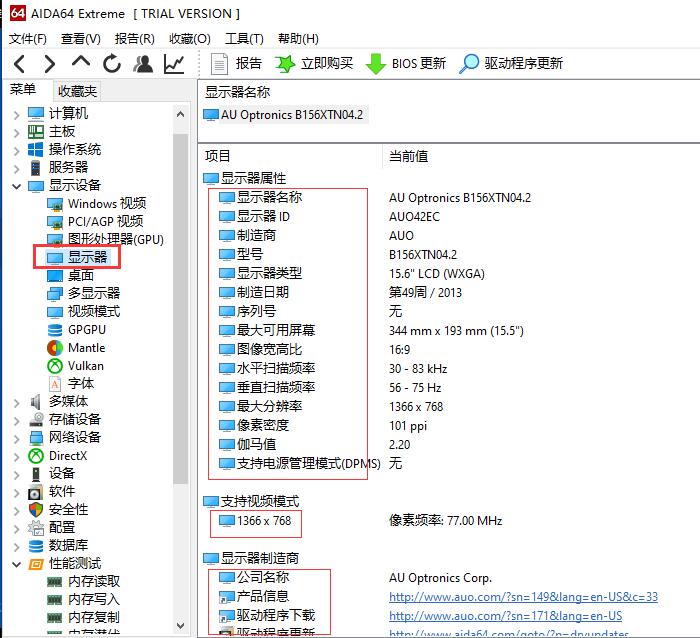Click the tree scrollbar up arrow
This screenshot has width=700, height=638.
180,114
